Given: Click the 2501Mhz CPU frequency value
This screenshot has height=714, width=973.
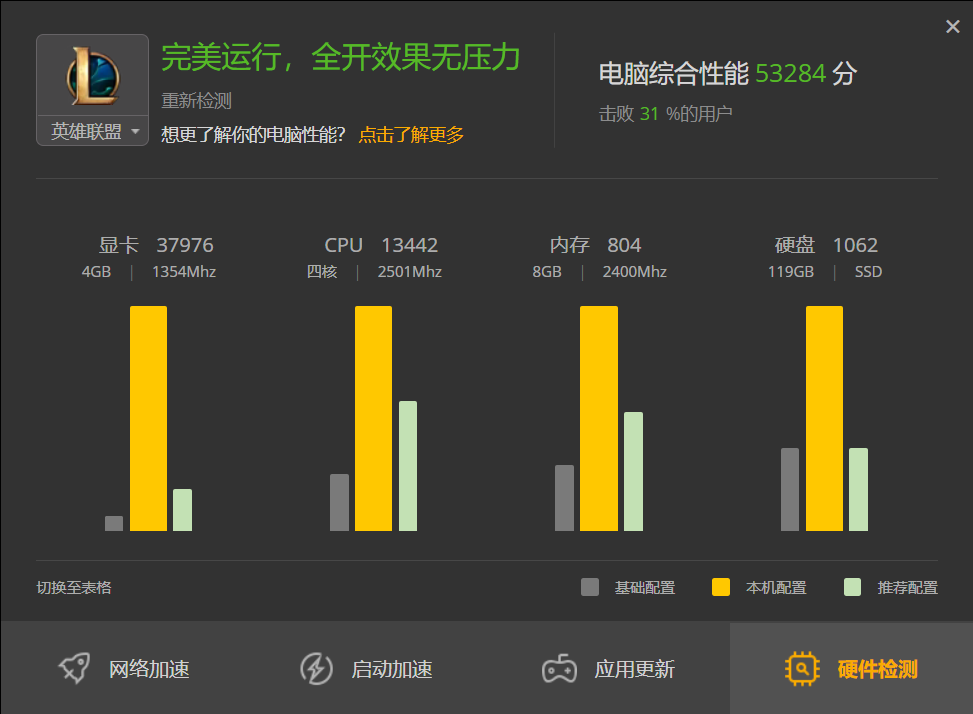Looking at the screenshot, I should (x=410, y=272).
